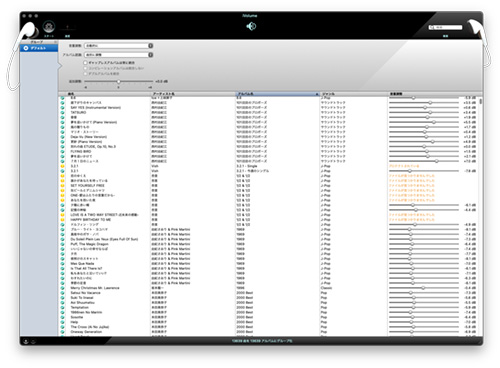Click volume slider of FLYING BIRD row
The height and width of the screenshot is (368, 500).
point(424,152)
